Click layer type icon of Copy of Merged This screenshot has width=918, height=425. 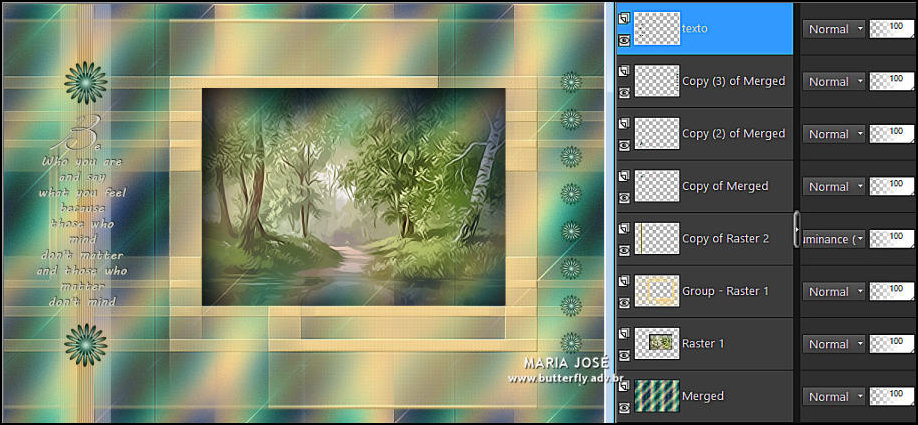[624, 176]
